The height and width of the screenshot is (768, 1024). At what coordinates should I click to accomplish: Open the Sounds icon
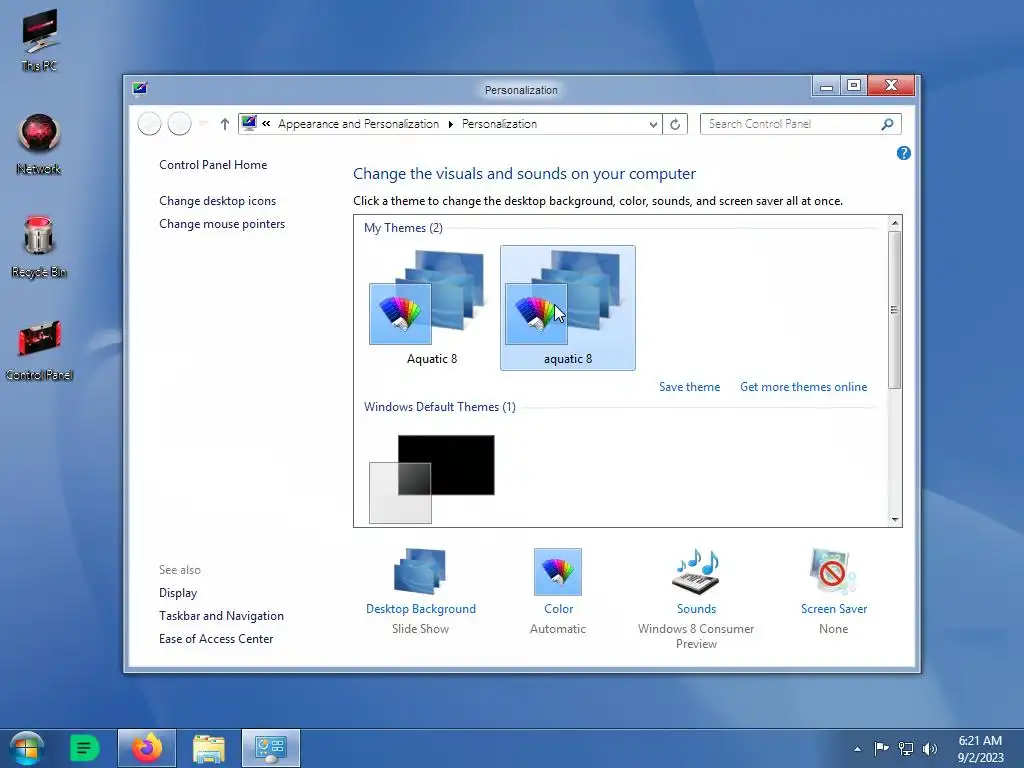point(696,571)
